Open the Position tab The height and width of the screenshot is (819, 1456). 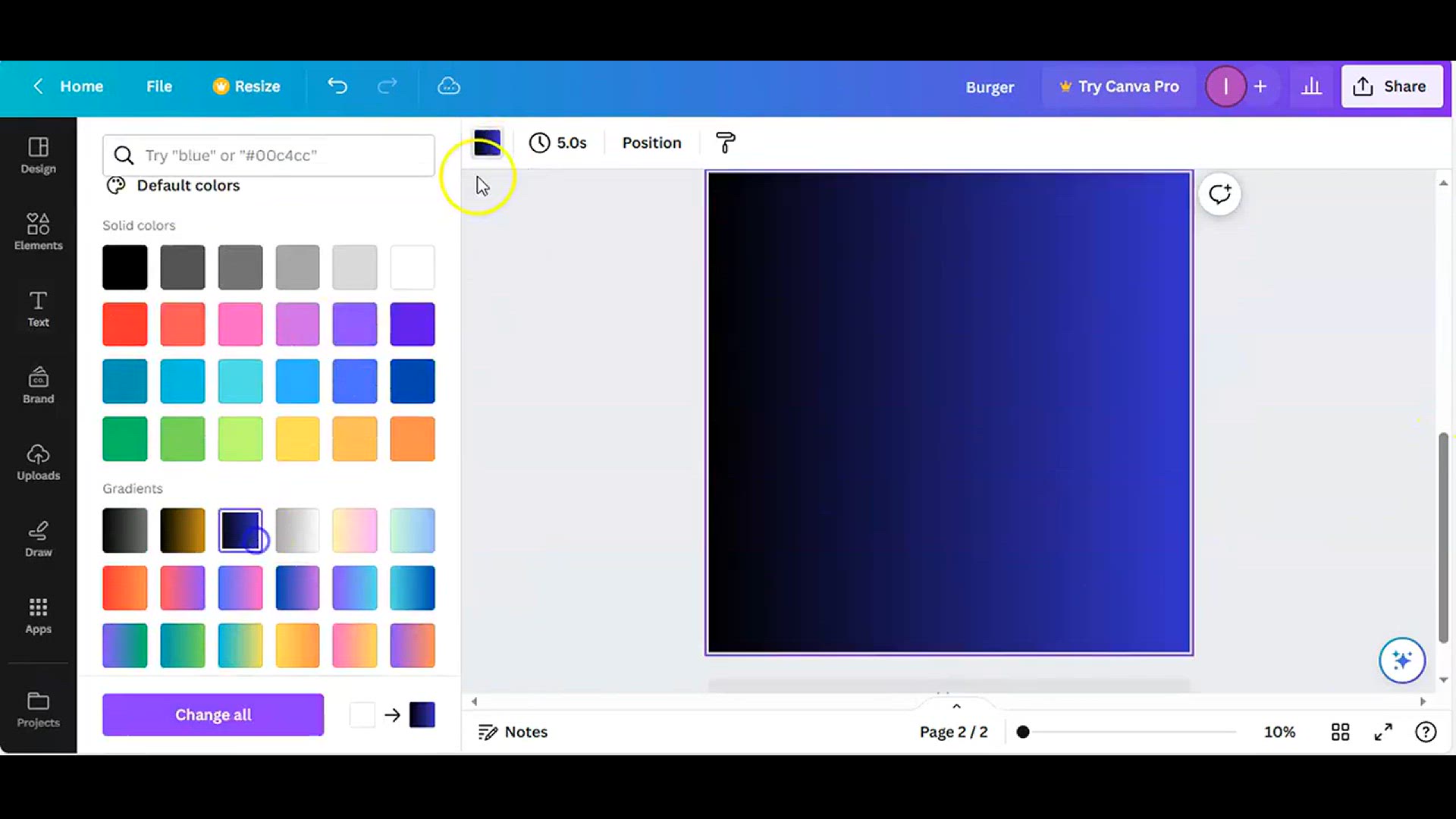pos(652,143)
